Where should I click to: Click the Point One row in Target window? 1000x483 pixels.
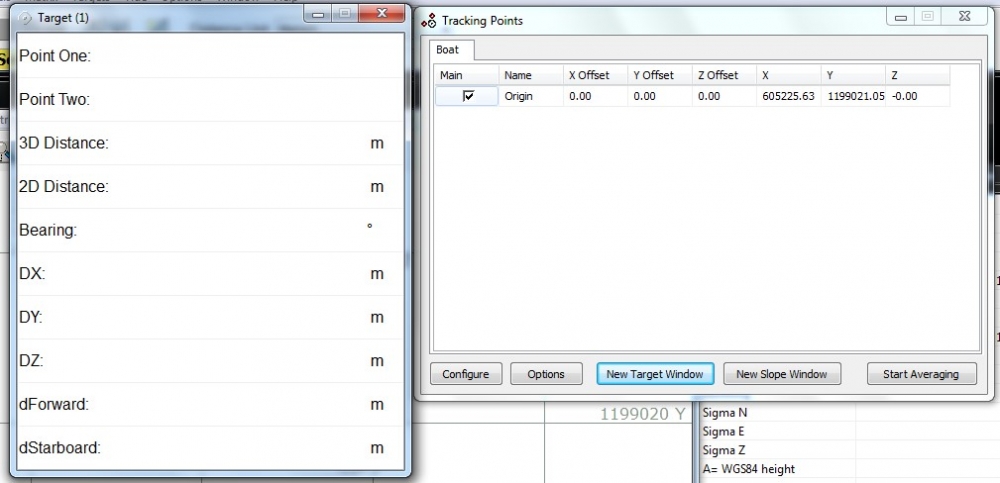pos(210,56)
